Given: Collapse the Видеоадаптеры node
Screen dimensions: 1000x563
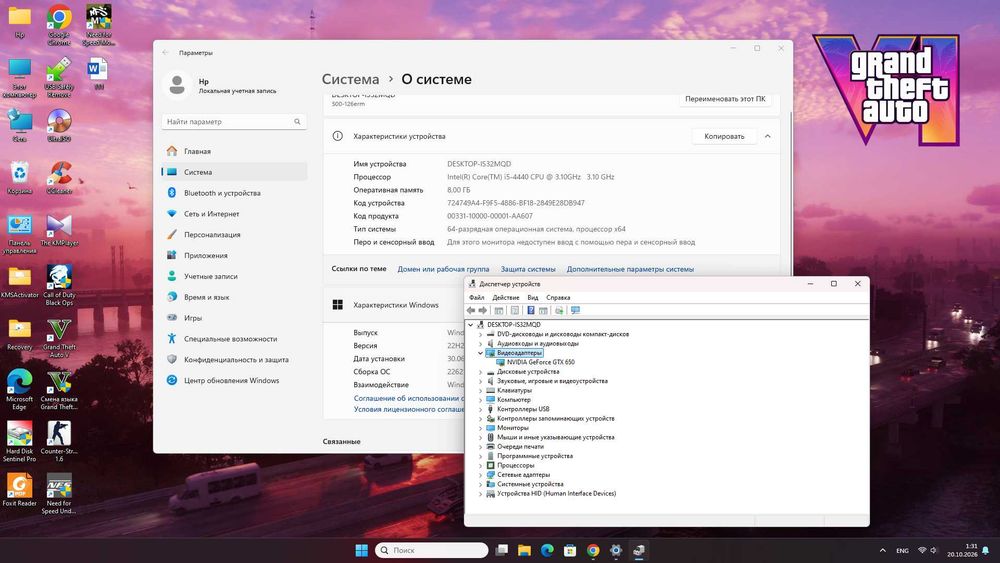Looking at the screenshot, I should (x=481, y=353).
